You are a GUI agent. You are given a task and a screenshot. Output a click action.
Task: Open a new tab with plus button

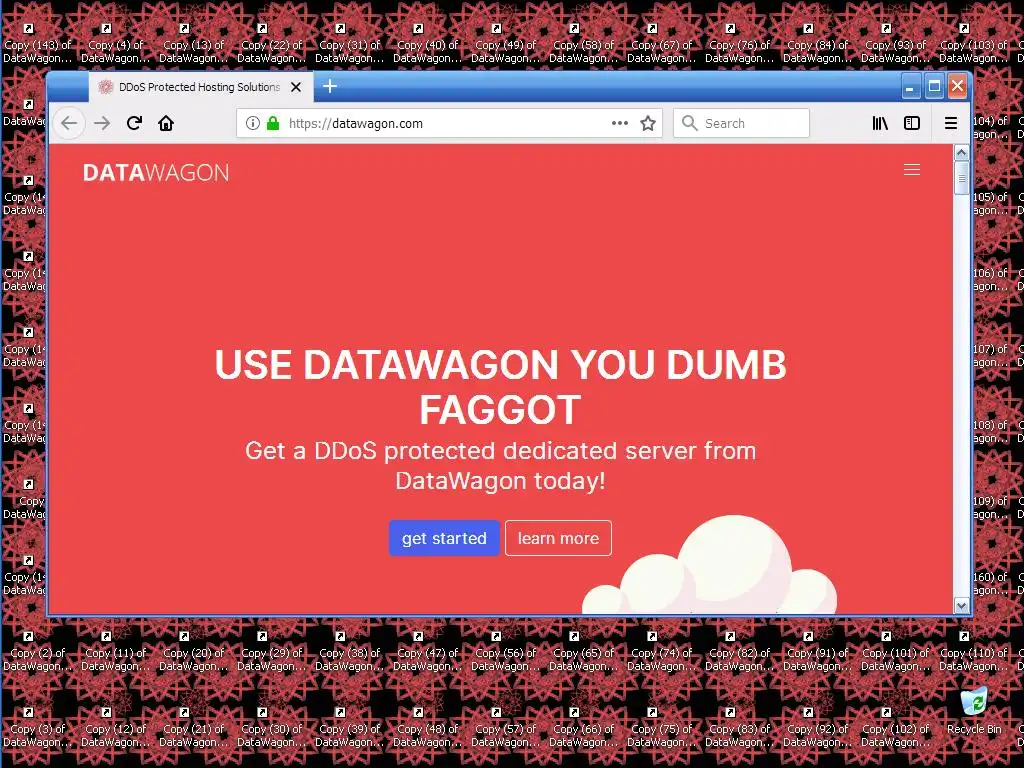click(x=330, y=86)
